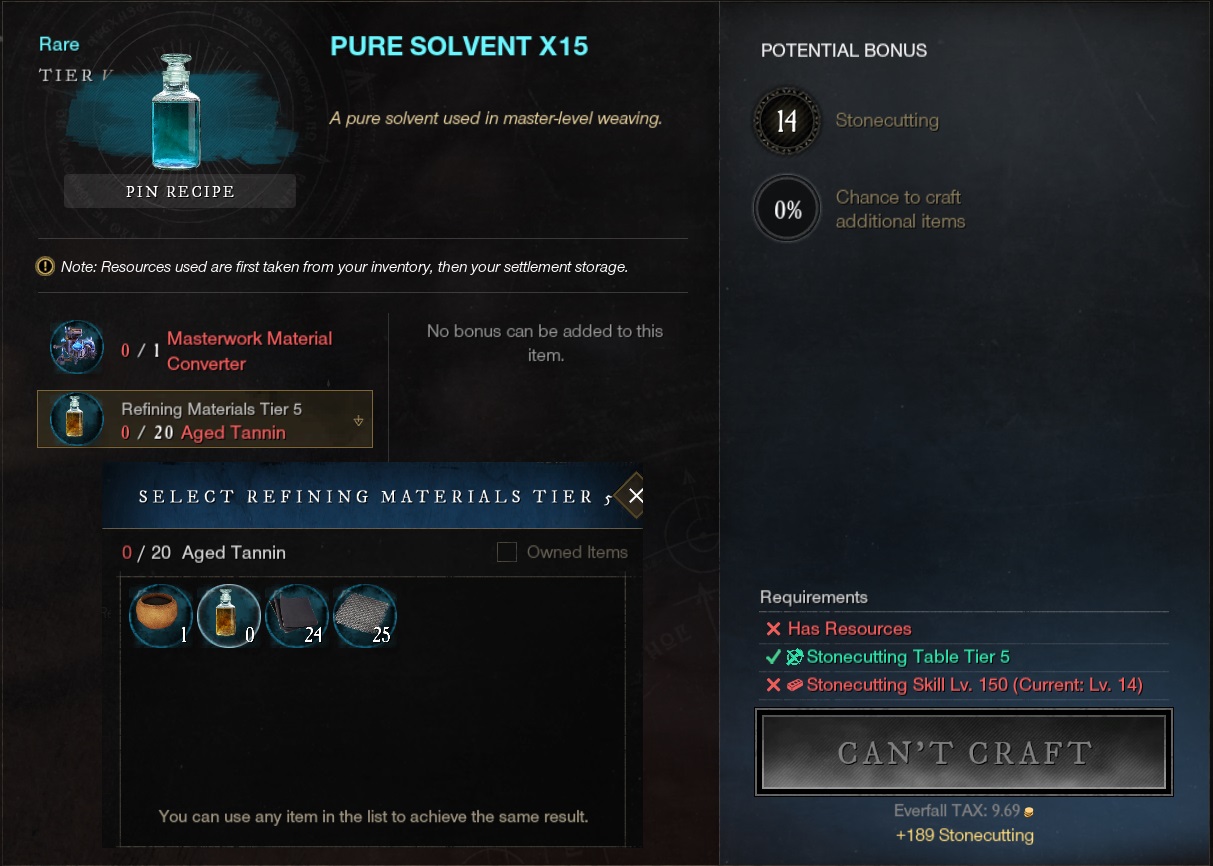Select the Aged Tannin bottle icon
The image size is (1213, 866).
tap(229, 616)
